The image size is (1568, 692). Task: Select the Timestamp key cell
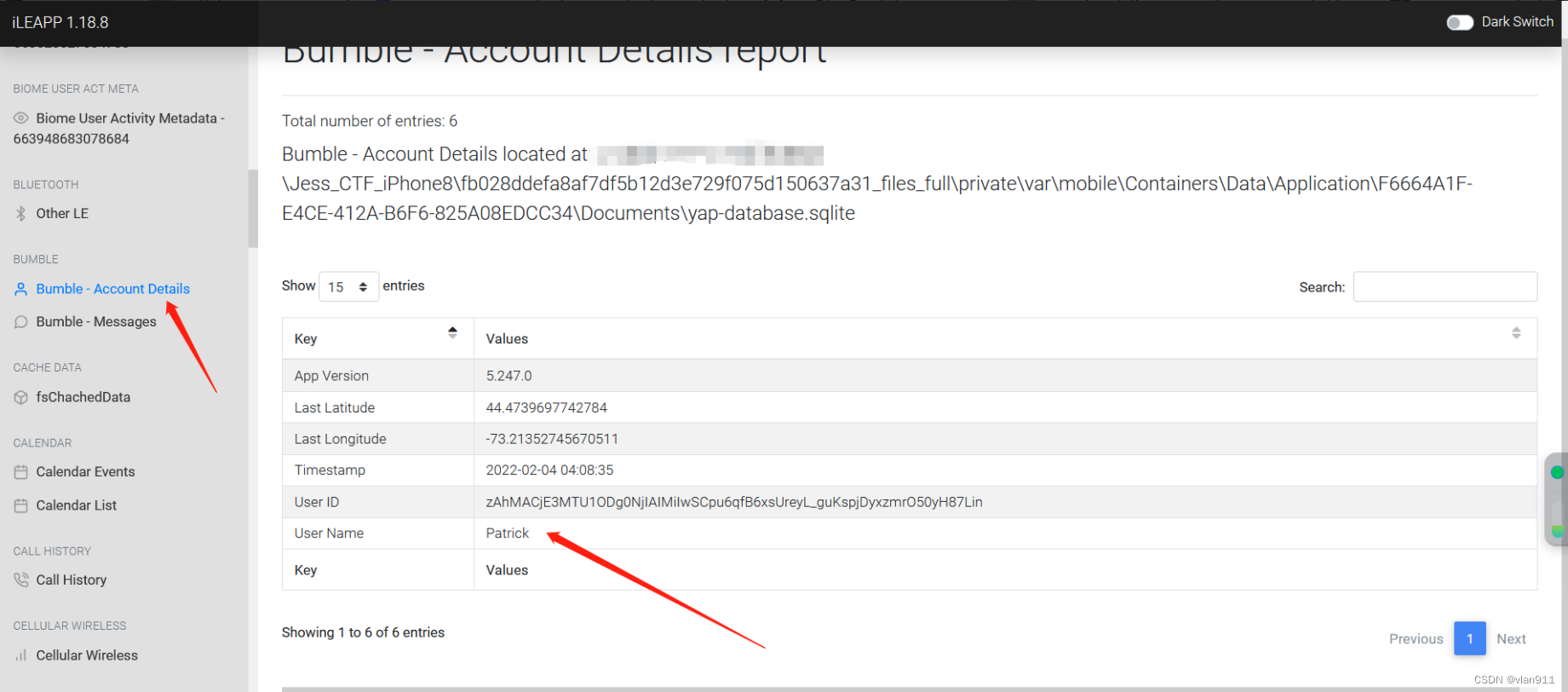(x=378, y=470)
